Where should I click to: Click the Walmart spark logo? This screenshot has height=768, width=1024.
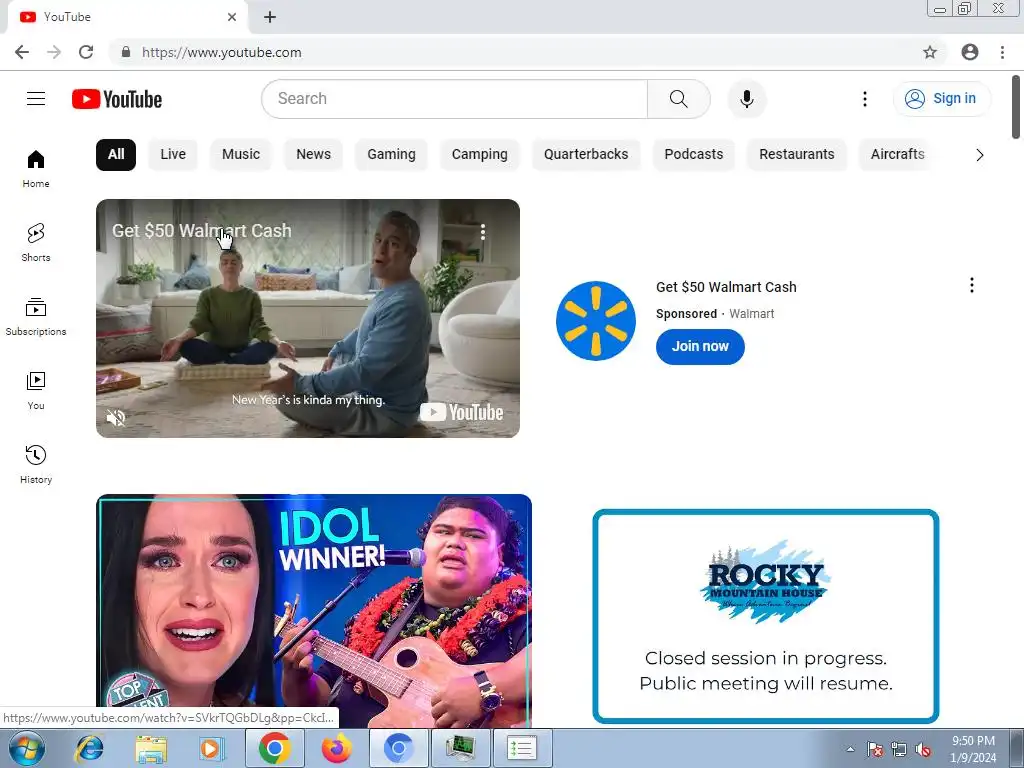tap(596, 321)
